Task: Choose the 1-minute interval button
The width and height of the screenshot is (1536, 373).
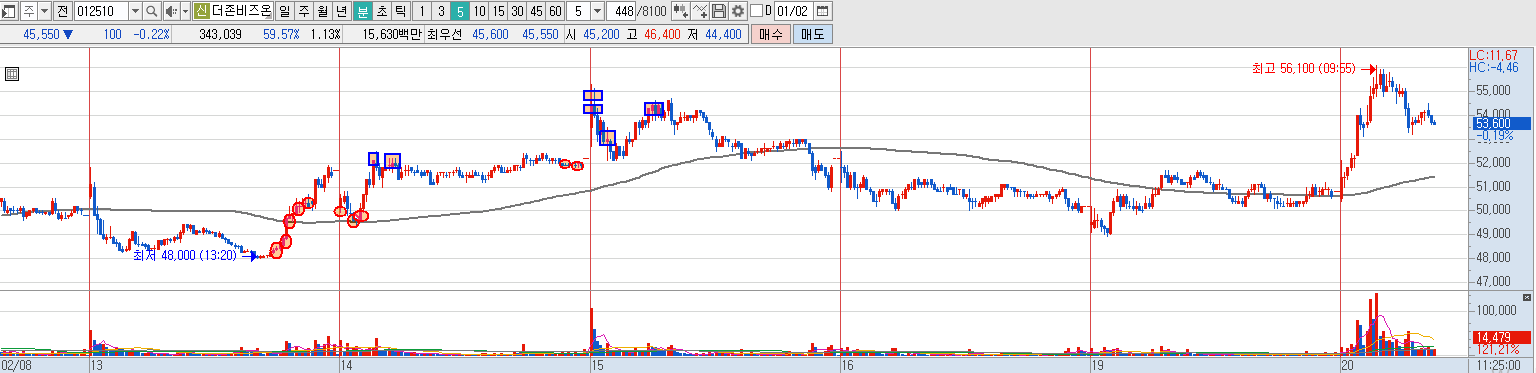Action: coord(421,11)
